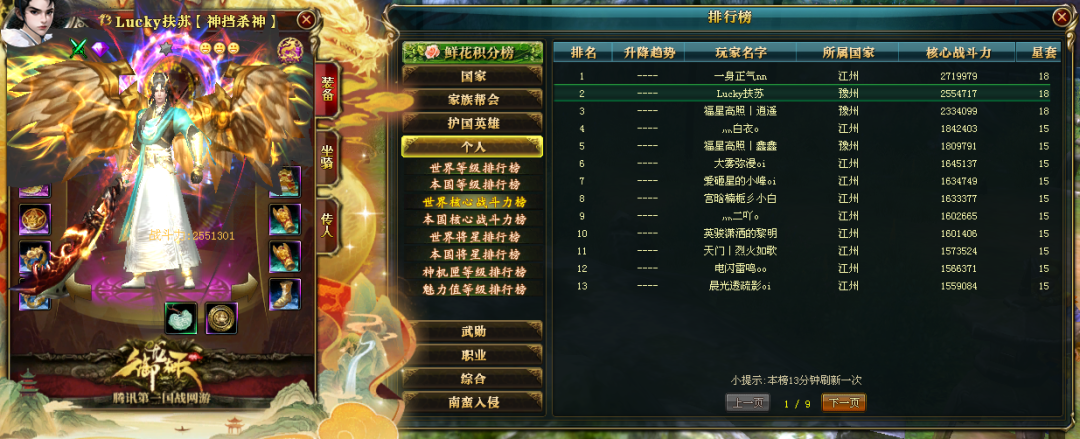This screenshot has height=439, width=1080.
Task: Select the purple diamond gem icon
Action: (100, 48)
